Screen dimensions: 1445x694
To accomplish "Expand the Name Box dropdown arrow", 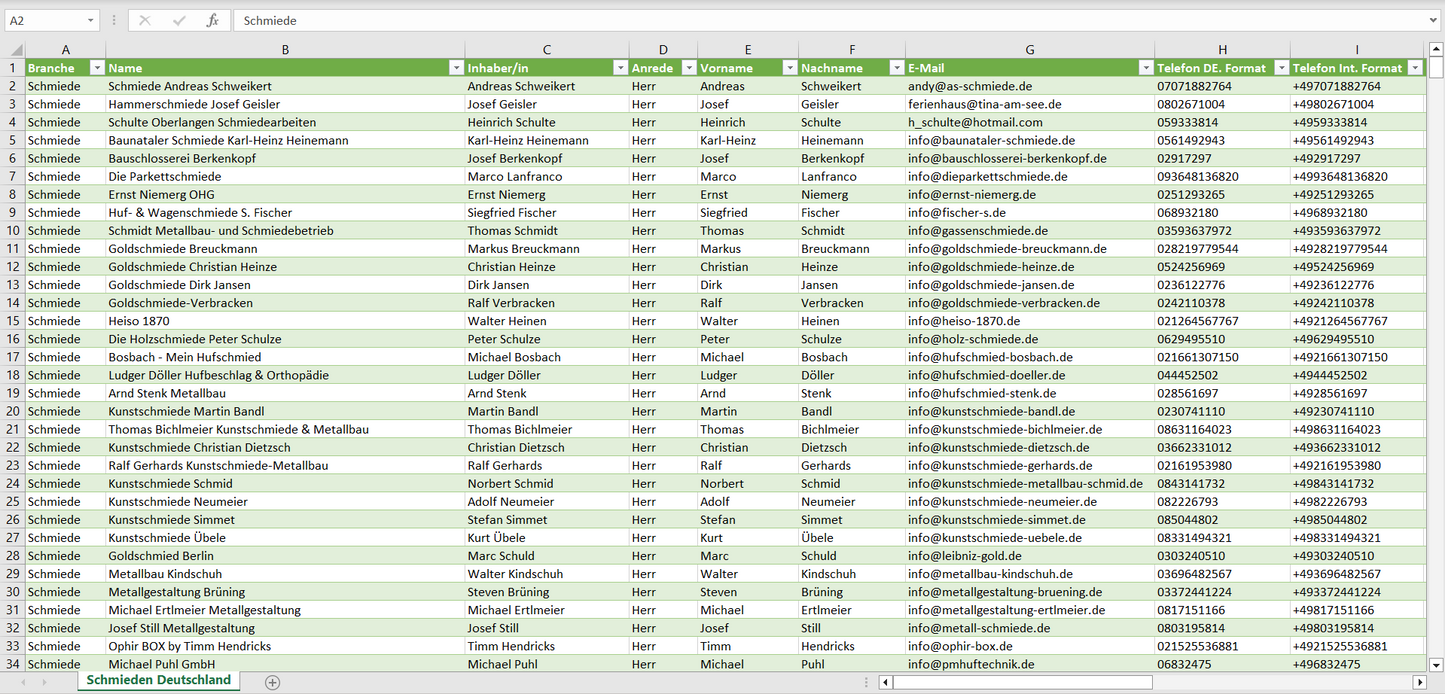I will click(x=91, y=20).
